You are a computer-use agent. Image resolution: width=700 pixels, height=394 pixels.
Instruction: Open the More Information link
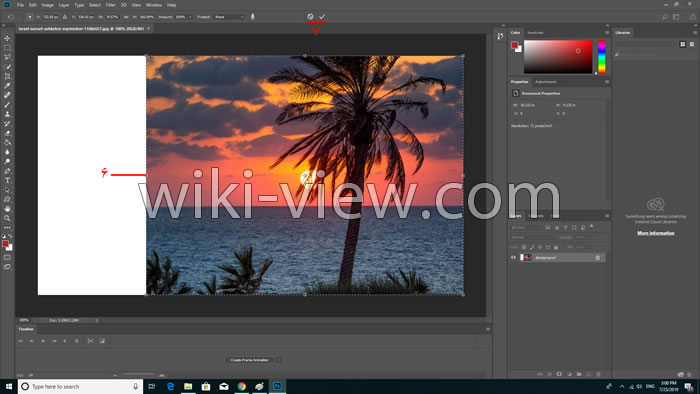click(655, 233)
